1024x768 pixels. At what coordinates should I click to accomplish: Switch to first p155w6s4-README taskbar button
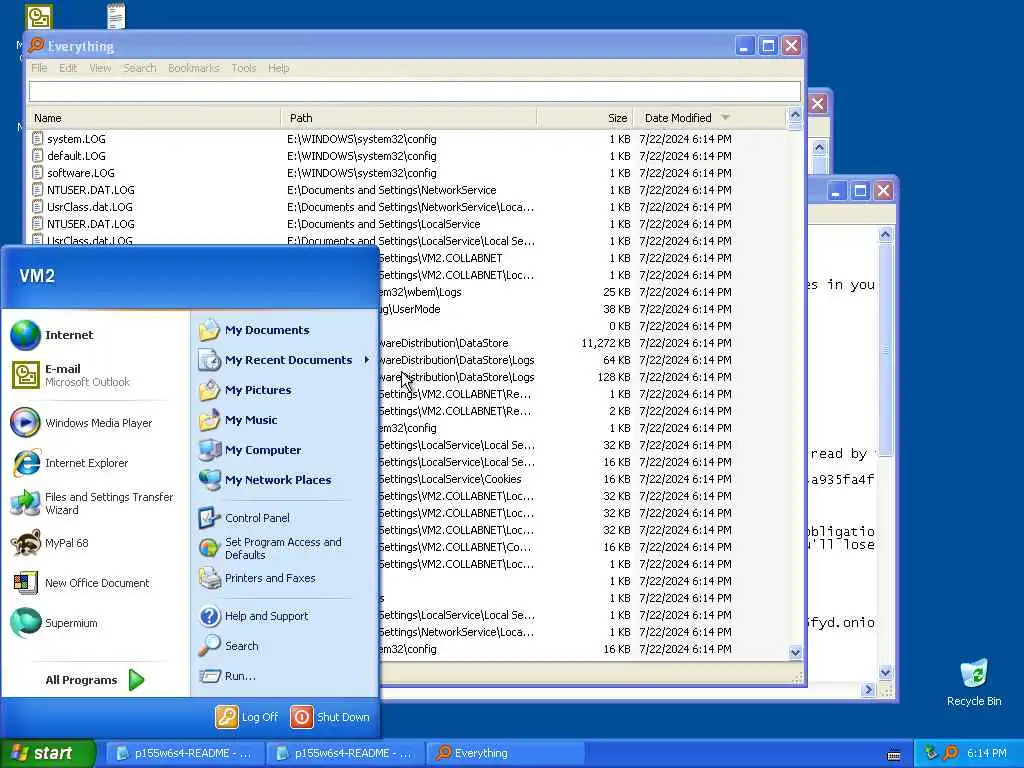[184, 753]
